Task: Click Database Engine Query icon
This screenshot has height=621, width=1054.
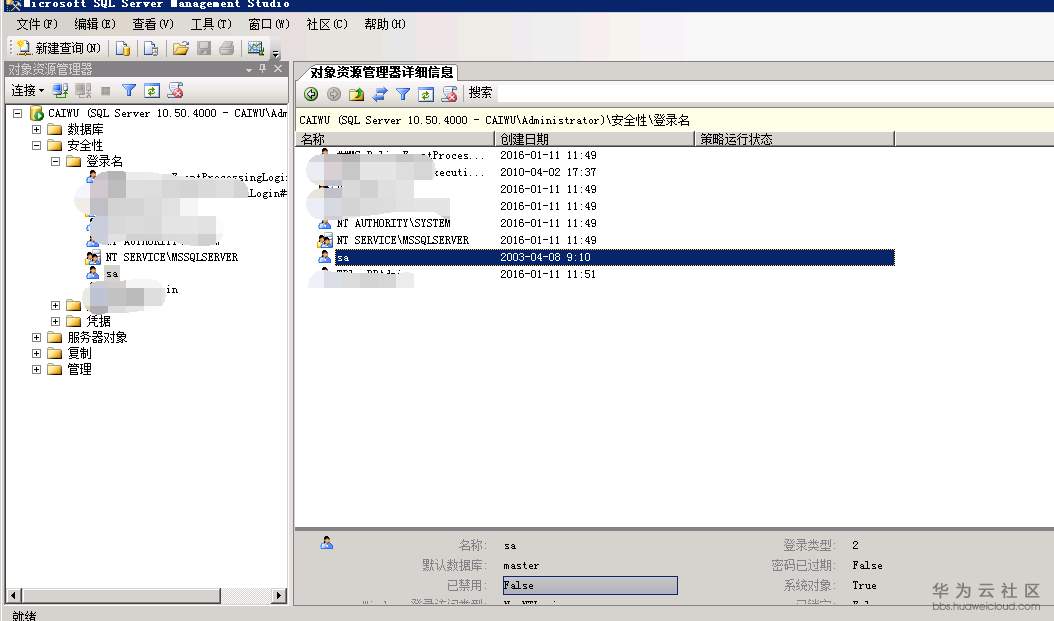Action: pyautogui.click(x=122, y=48)
